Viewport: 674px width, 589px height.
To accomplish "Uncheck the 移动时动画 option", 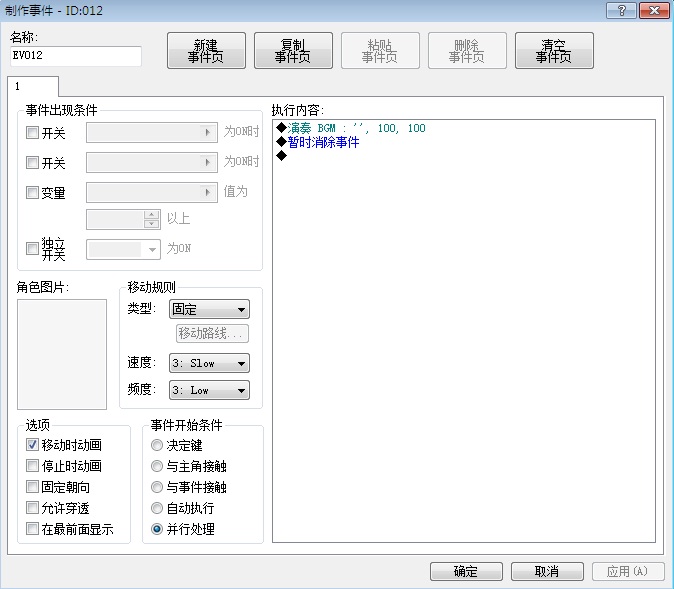I will (32, 445).
